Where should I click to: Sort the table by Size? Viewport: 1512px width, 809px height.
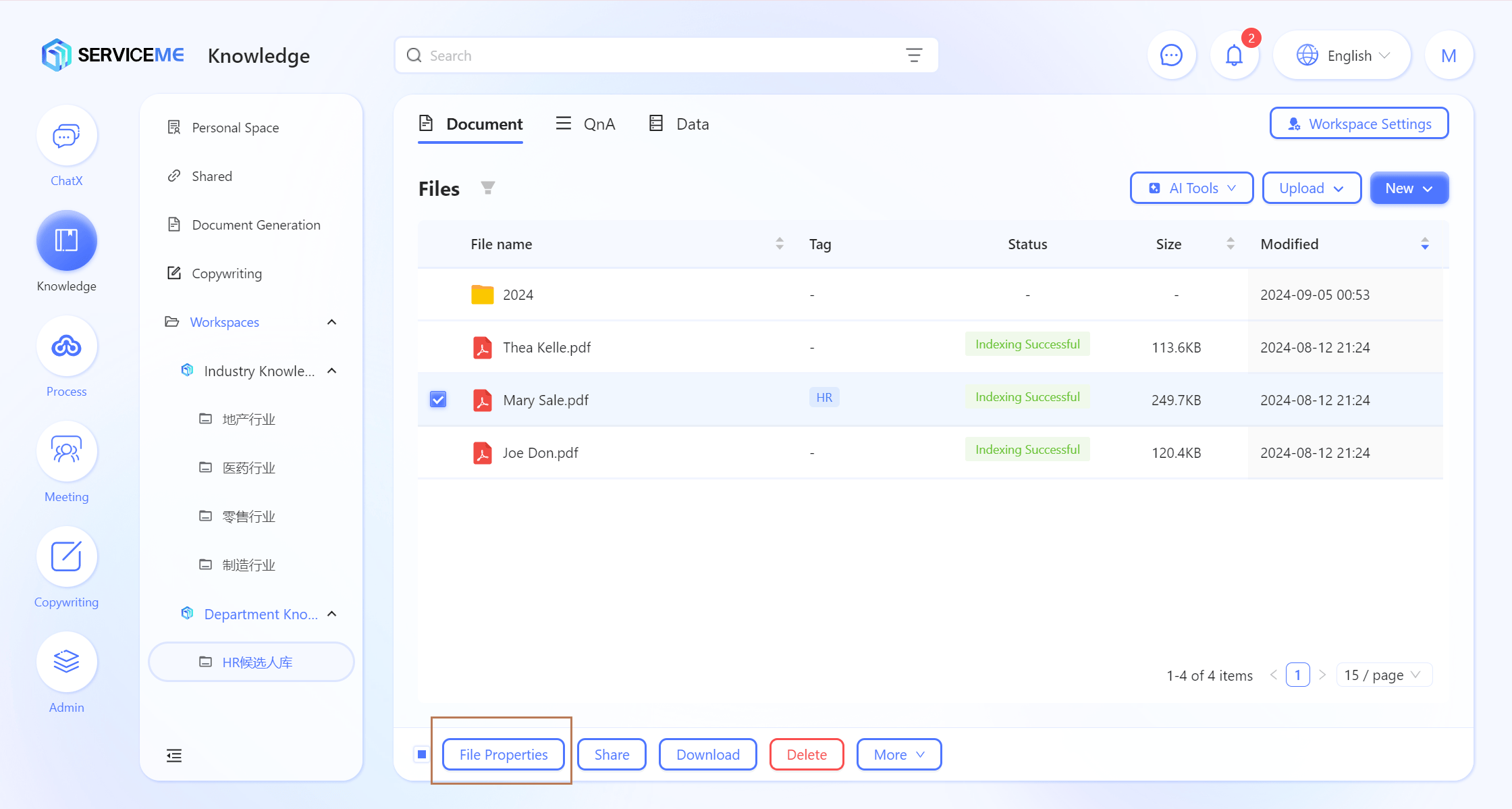click(1231, 244)
